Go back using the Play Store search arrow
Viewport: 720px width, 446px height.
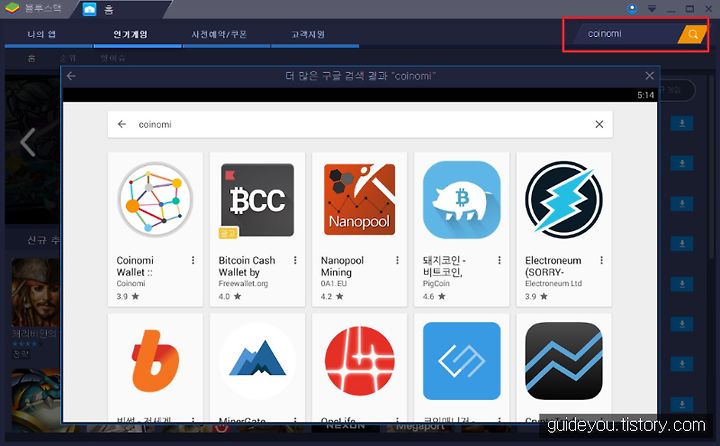[x=122, y=124]
